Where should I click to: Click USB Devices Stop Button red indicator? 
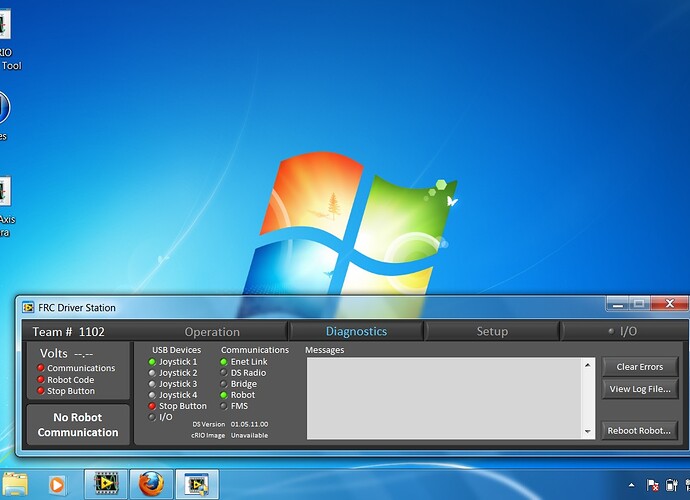point(152,406)
